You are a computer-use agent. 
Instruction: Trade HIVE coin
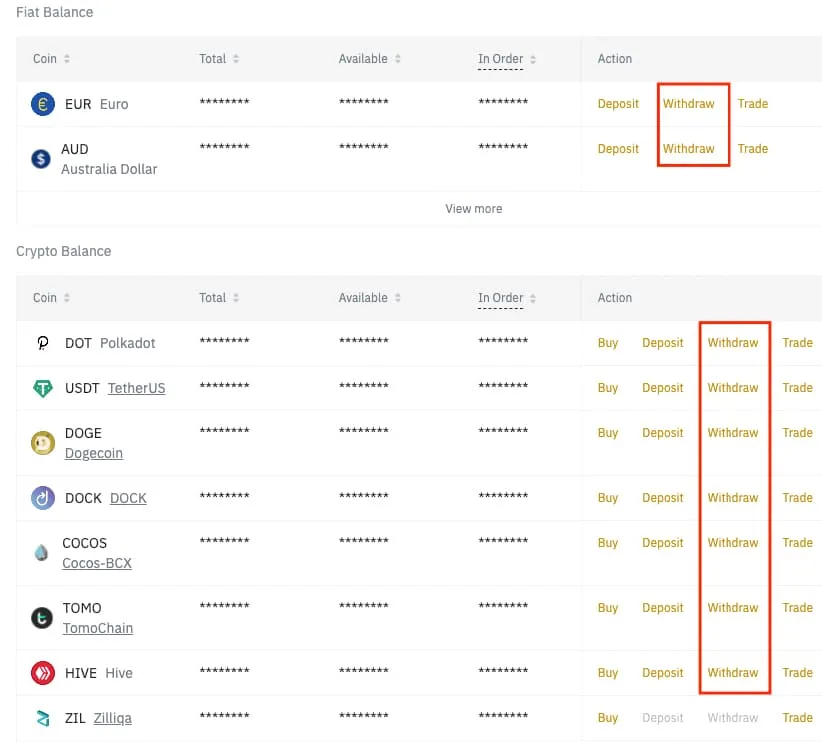point(797,673)
